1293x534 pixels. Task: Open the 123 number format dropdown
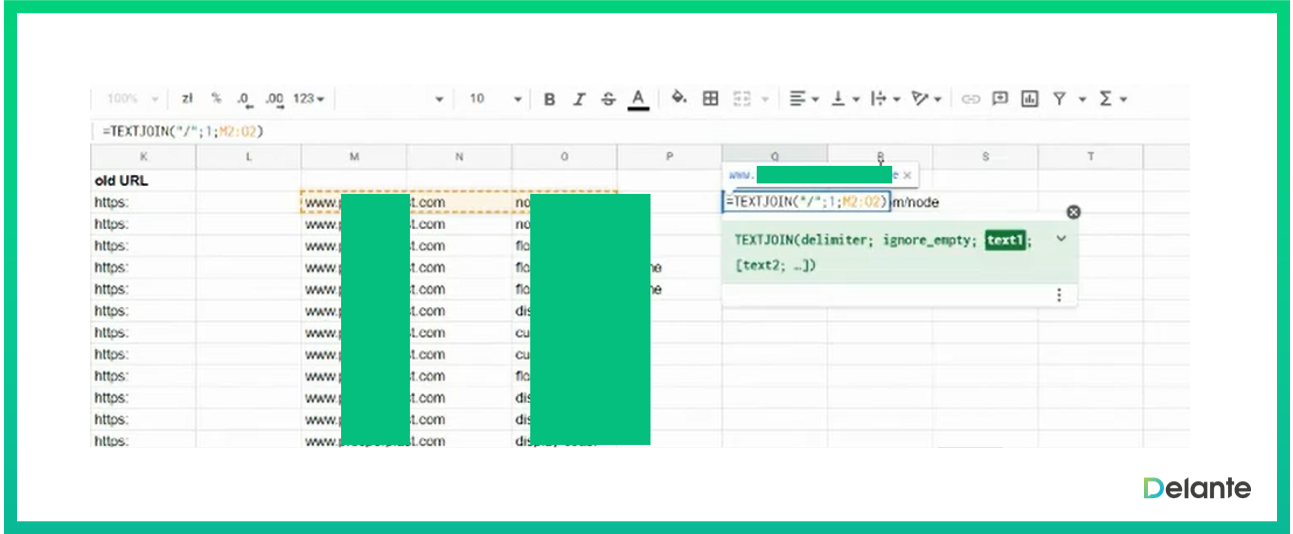pyautogui.click(x=309, y=99)
